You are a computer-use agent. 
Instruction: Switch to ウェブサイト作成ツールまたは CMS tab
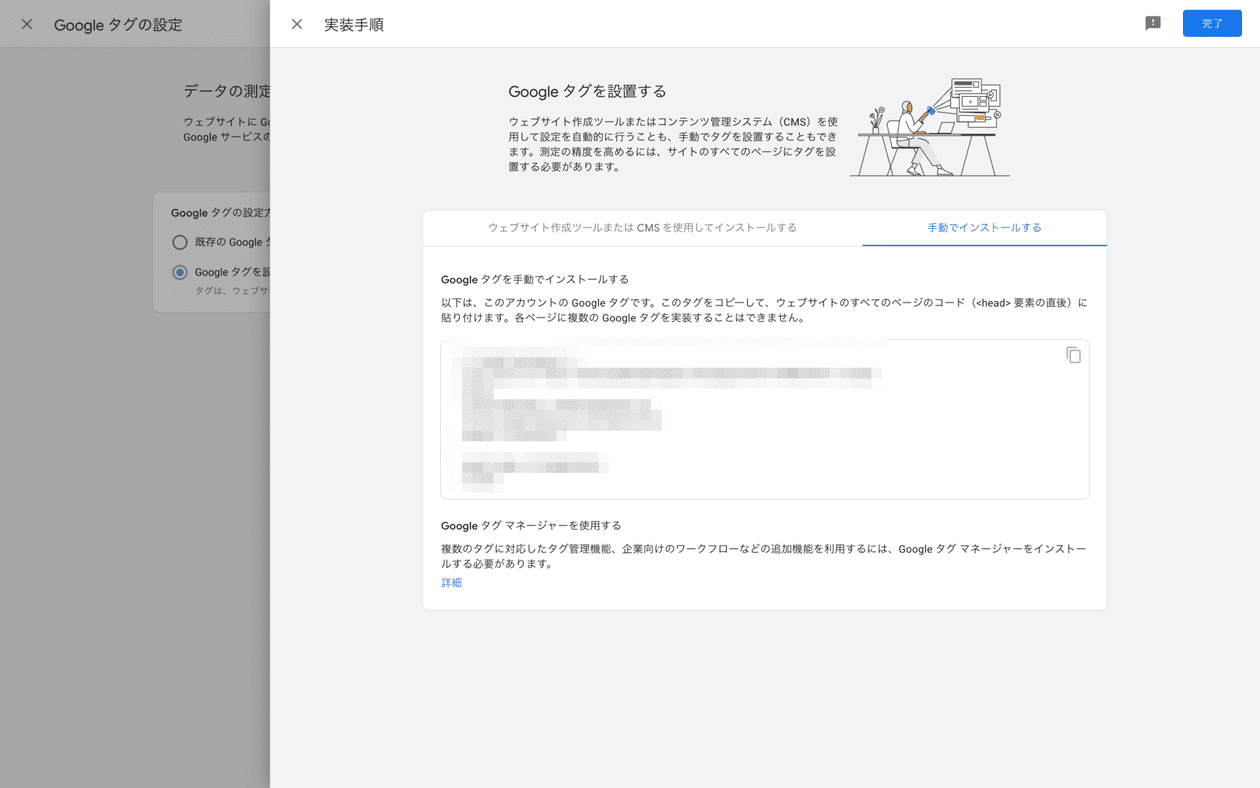[x=642, y=228]
